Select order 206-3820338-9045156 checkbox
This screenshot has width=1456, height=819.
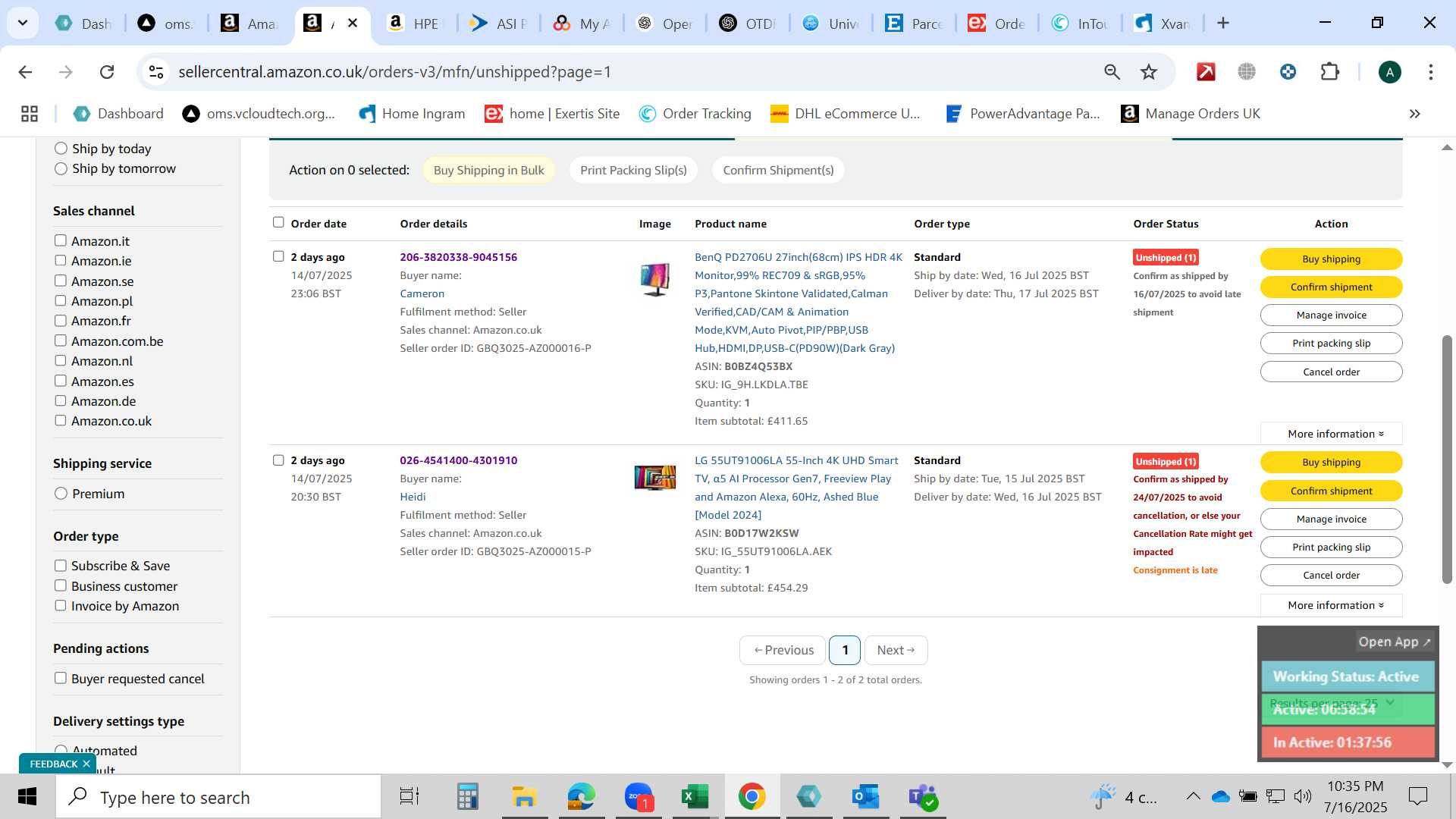click(278, 256)
